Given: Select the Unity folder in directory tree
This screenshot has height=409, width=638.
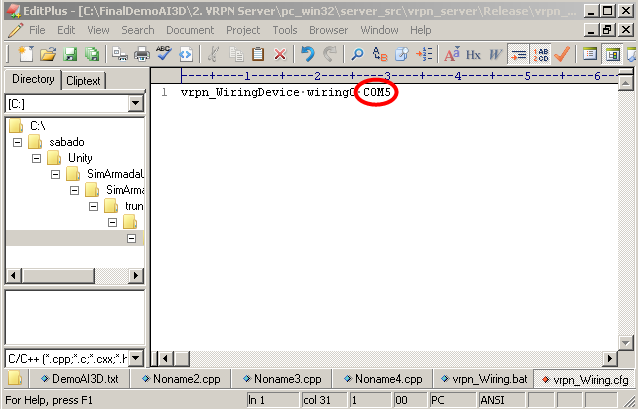Looking at the screenshot, I should (80, 158).
